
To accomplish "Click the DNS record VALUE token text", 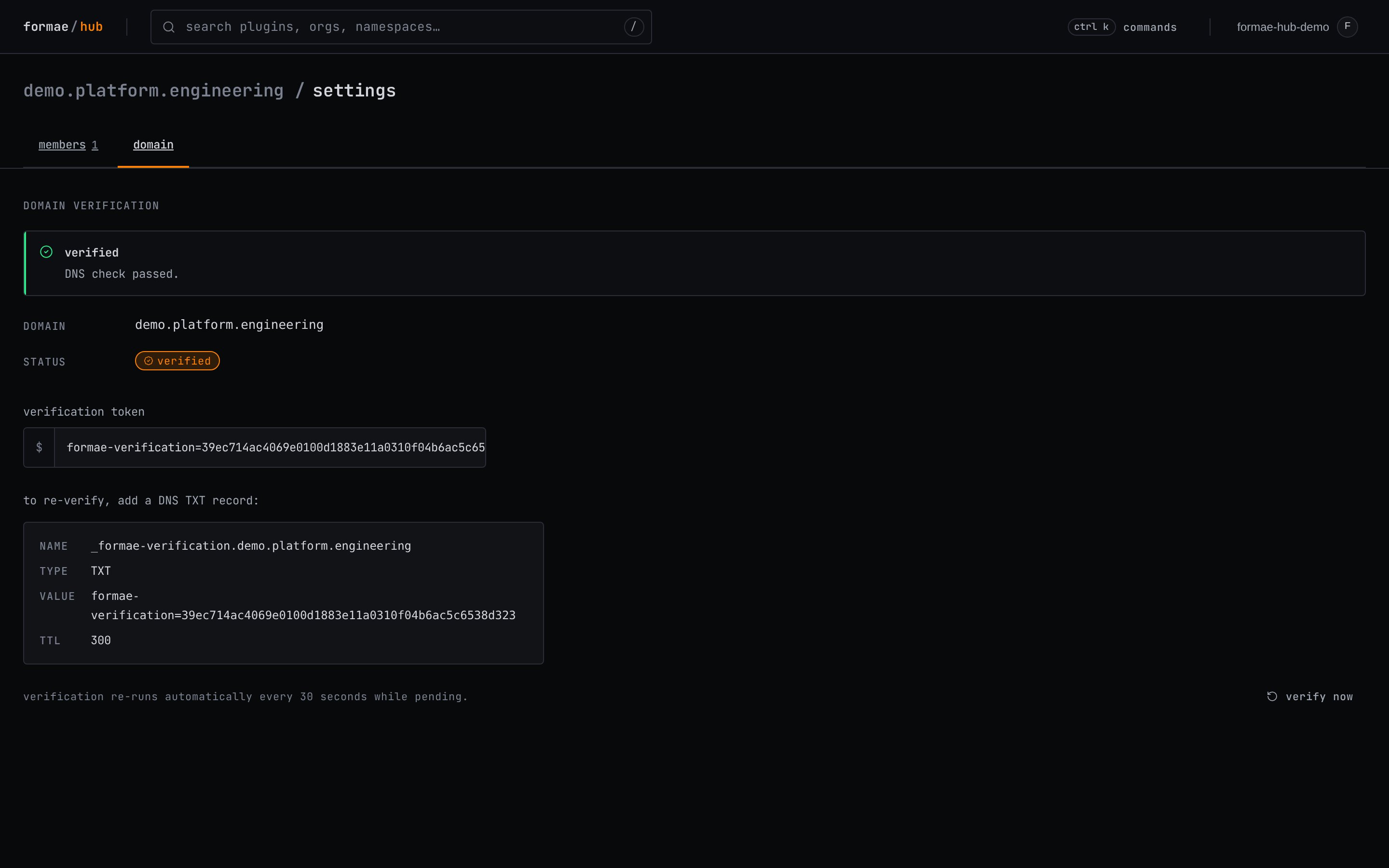I will click(x=303, y=606).
